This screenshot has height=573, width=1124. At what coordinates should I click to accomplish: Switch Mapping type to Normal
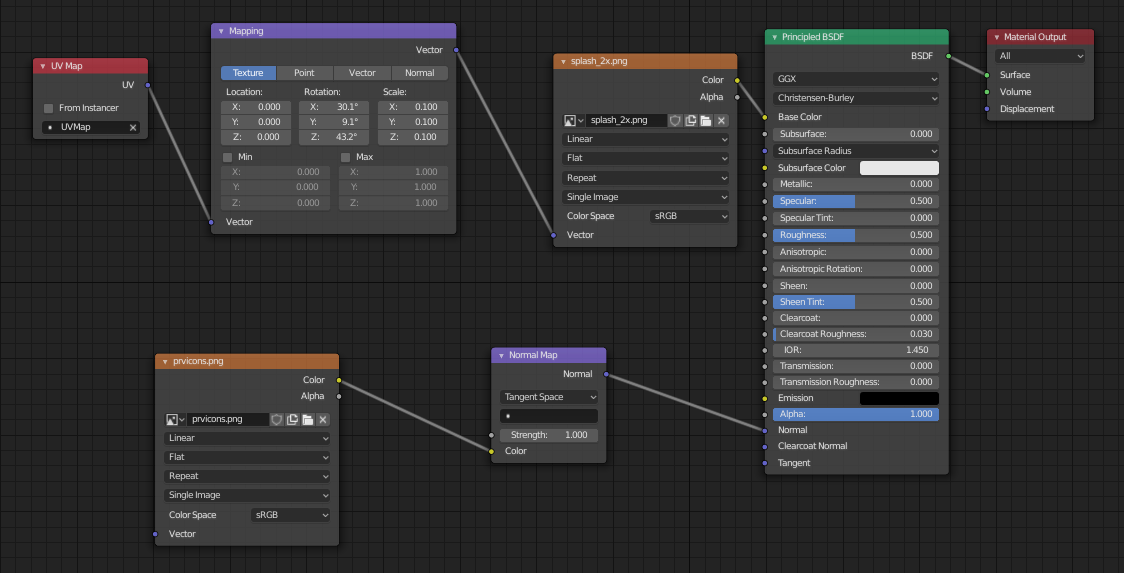pyautogui.click(x=420, y=73)
